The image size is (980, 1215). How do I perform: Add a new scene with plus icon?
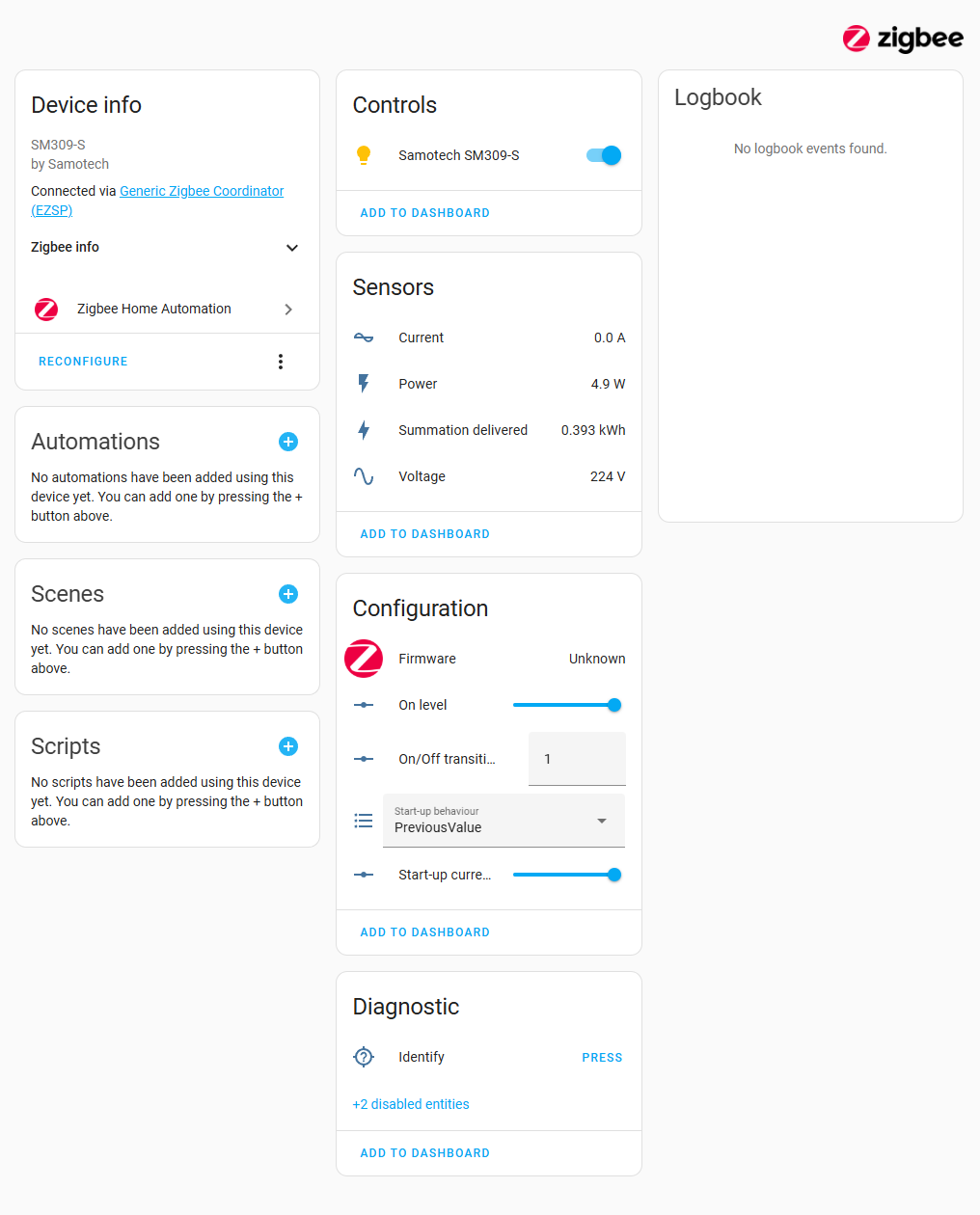point(288,594)
